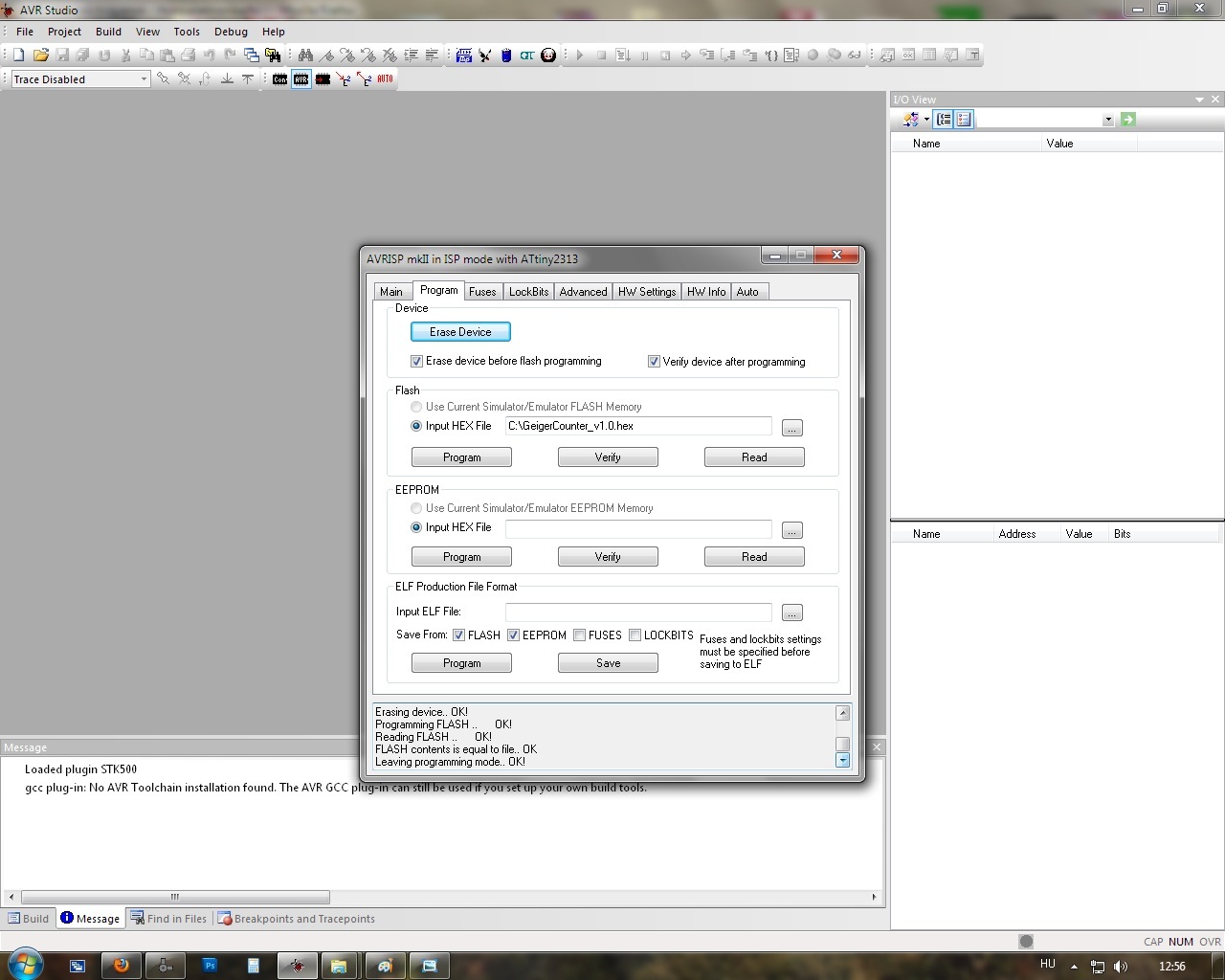Open Firefox from the taskbar
Image resolution: width=1225 pixels, height=980 pixels.
pyautogui.click(x=121, y=966)
